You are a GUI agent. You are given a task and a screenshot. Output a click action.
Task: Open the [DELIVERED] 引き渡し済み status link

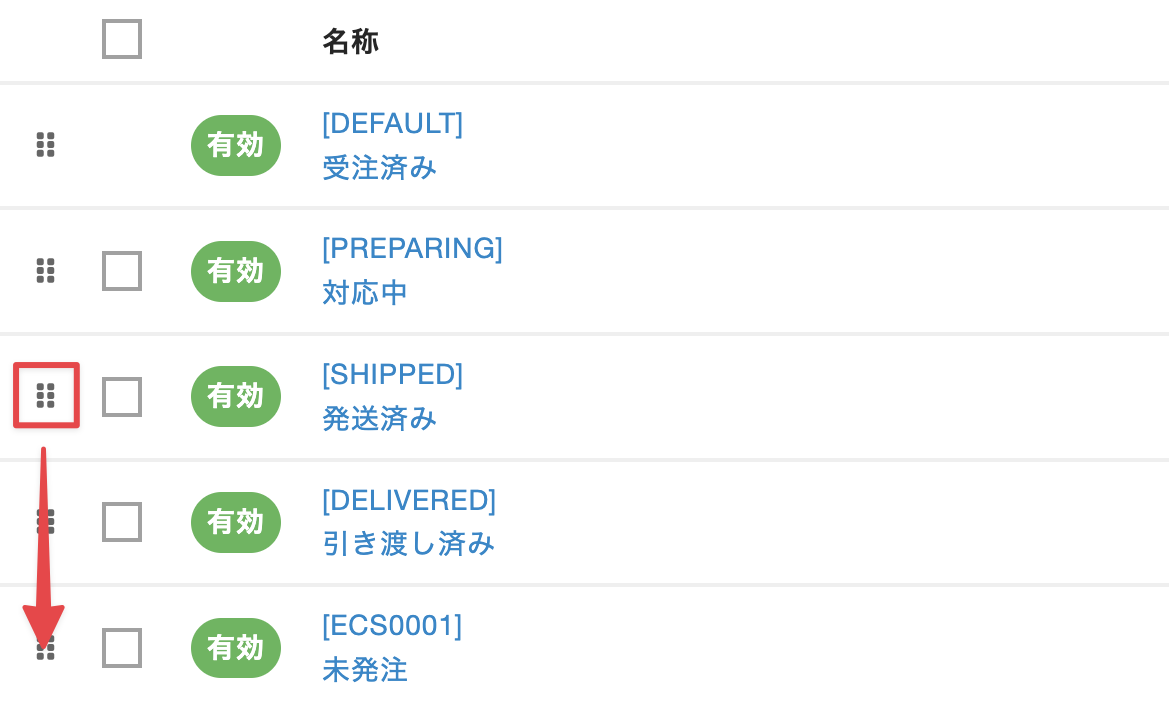click(408, 521)
